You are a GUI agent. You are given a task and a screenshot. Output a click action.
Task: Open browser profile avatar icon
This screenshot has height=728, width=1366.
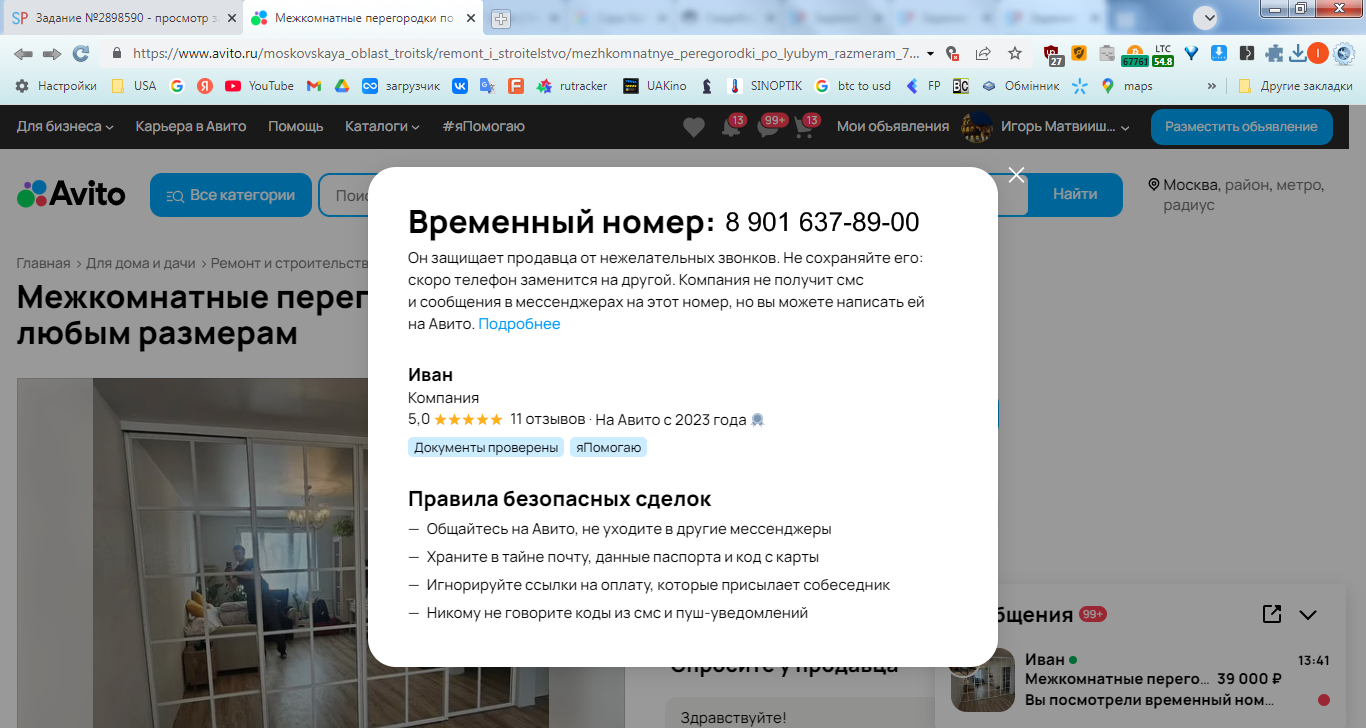(x=1318, y=53)
